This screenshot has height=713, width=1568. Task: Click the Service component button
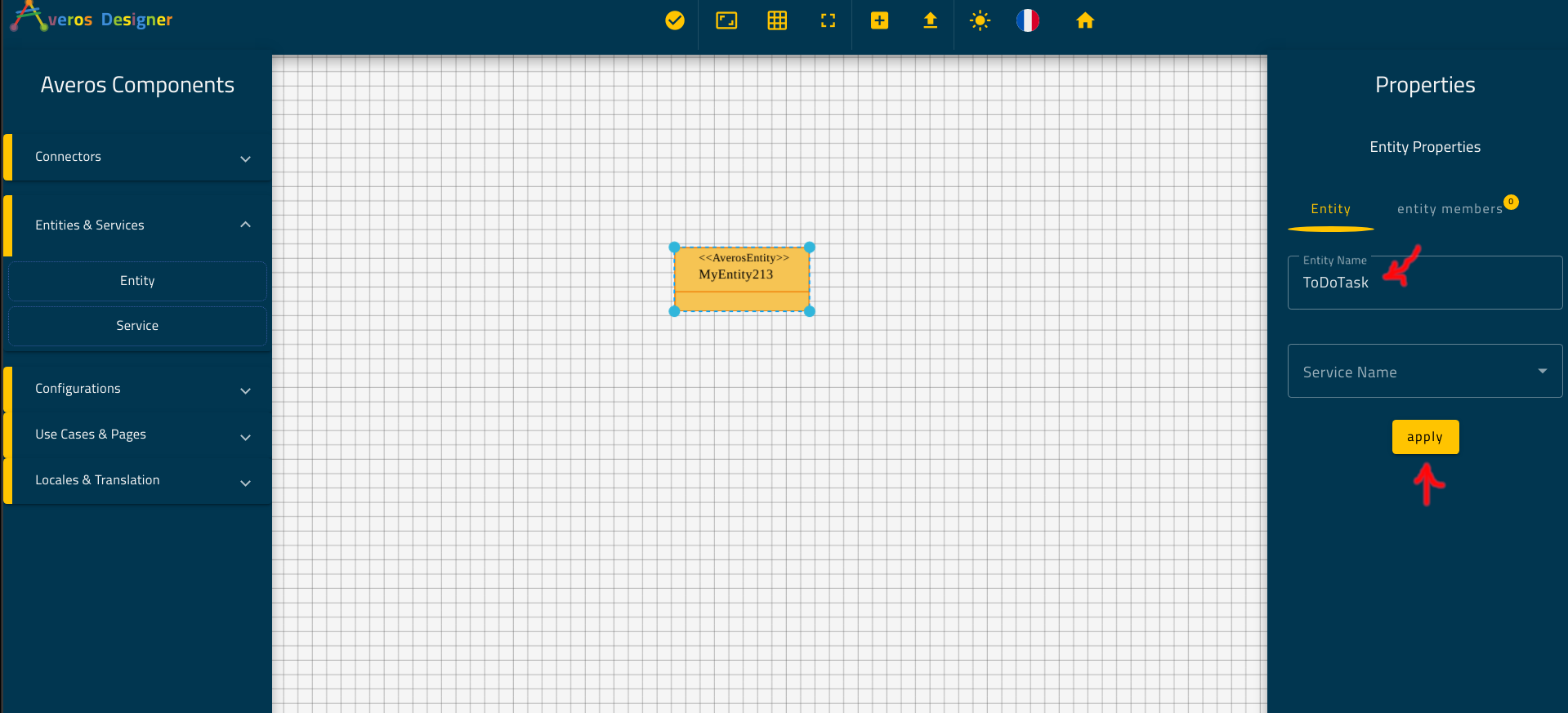pos(137,326)
